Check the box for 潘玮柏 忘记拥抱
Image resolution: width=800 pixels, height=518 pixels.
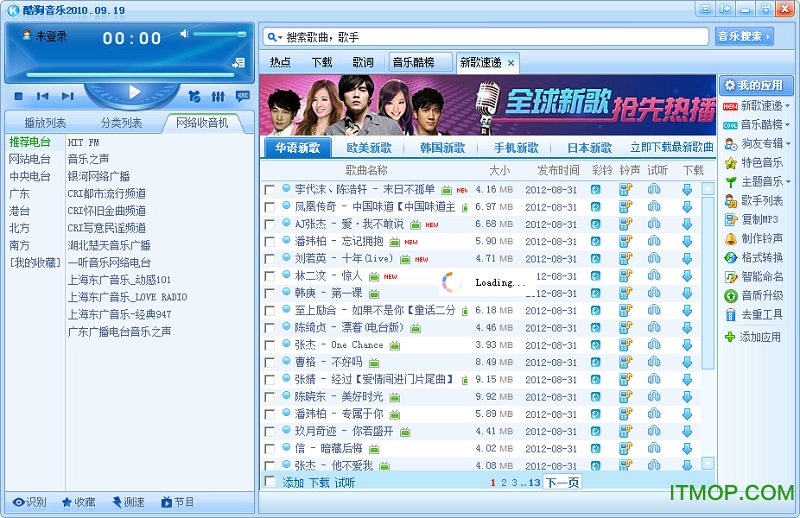point(270,241)
